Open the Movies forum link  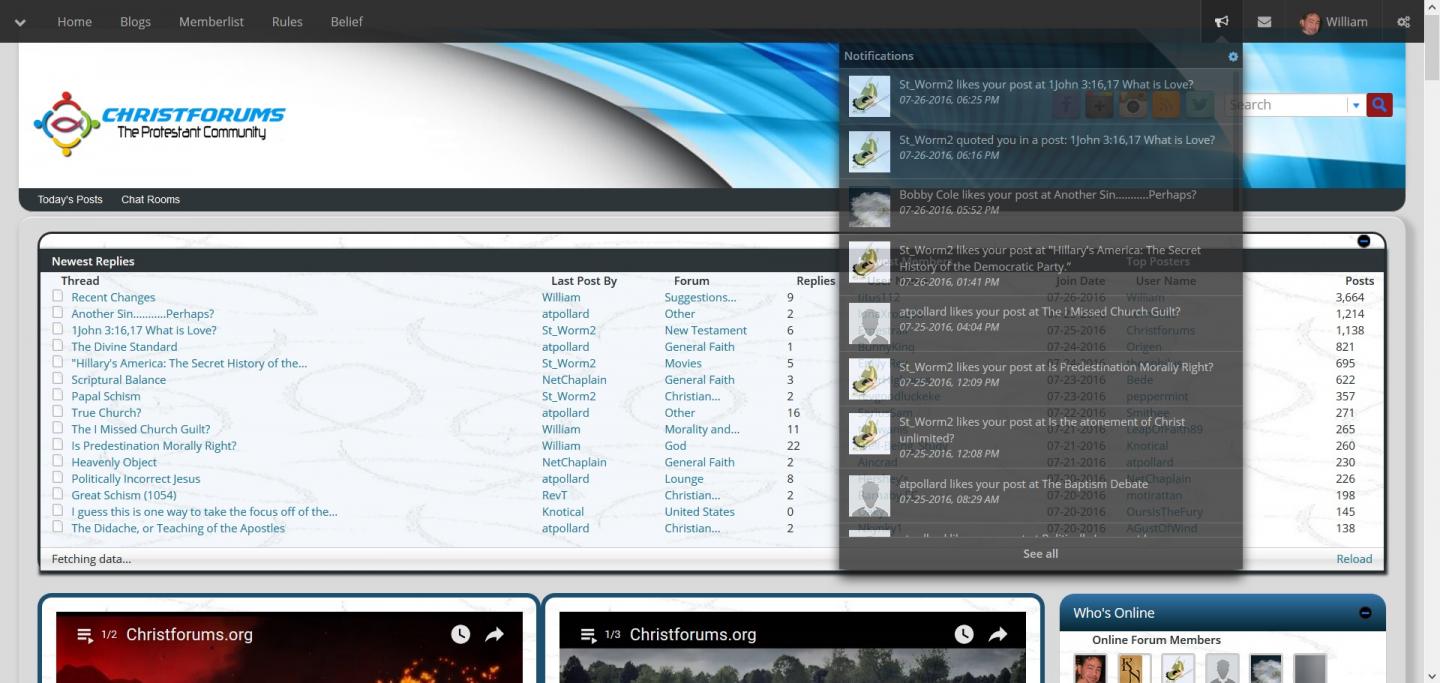point(683,363)
